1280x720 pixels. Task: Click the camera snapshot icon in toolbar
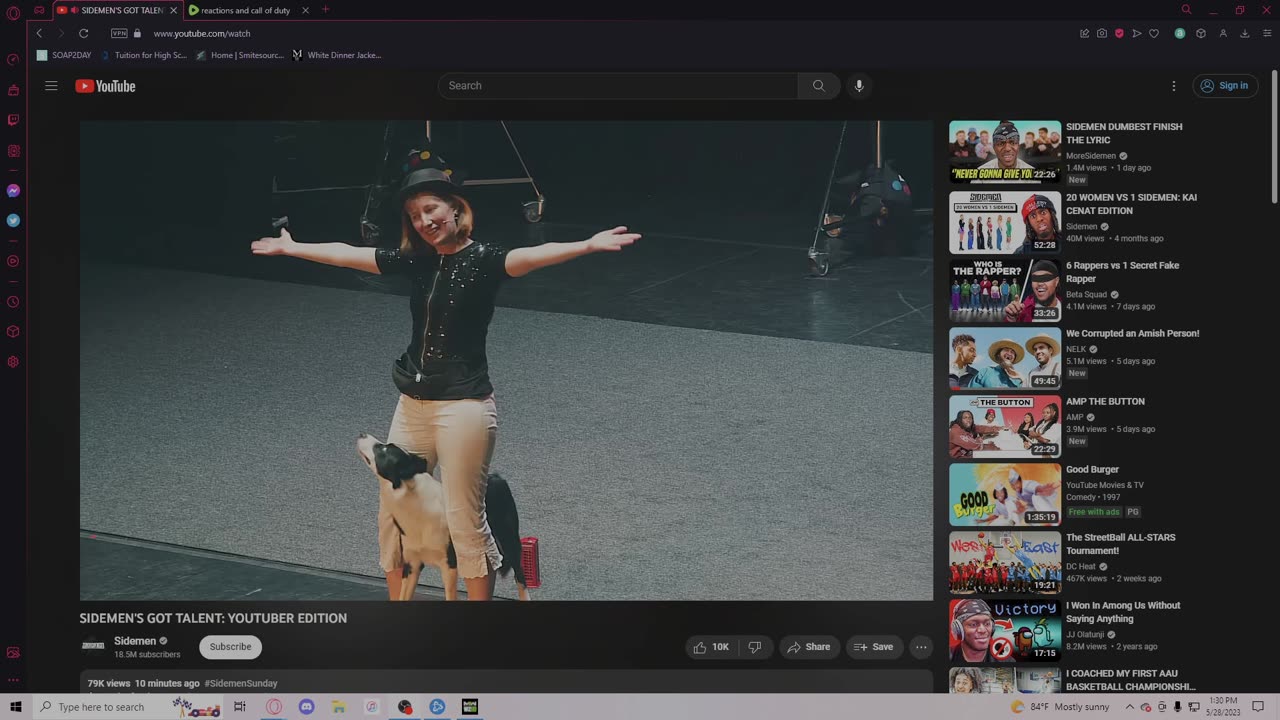point(1102,33)
